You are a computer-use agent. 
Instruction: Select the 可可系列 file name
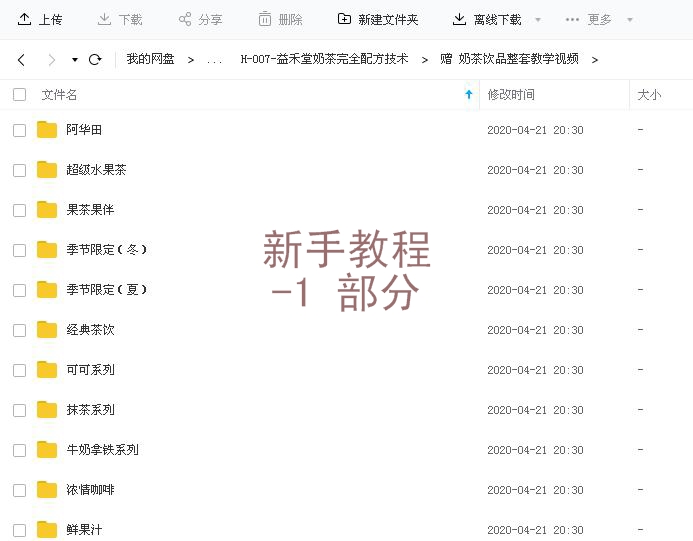(90, 370)
